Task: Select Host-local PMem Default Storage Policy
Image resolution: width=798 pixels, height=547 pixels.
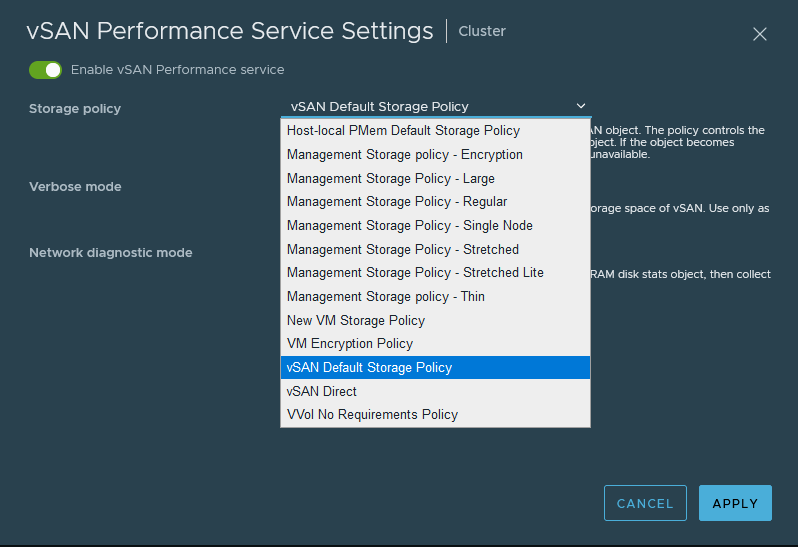Action: 435,131
